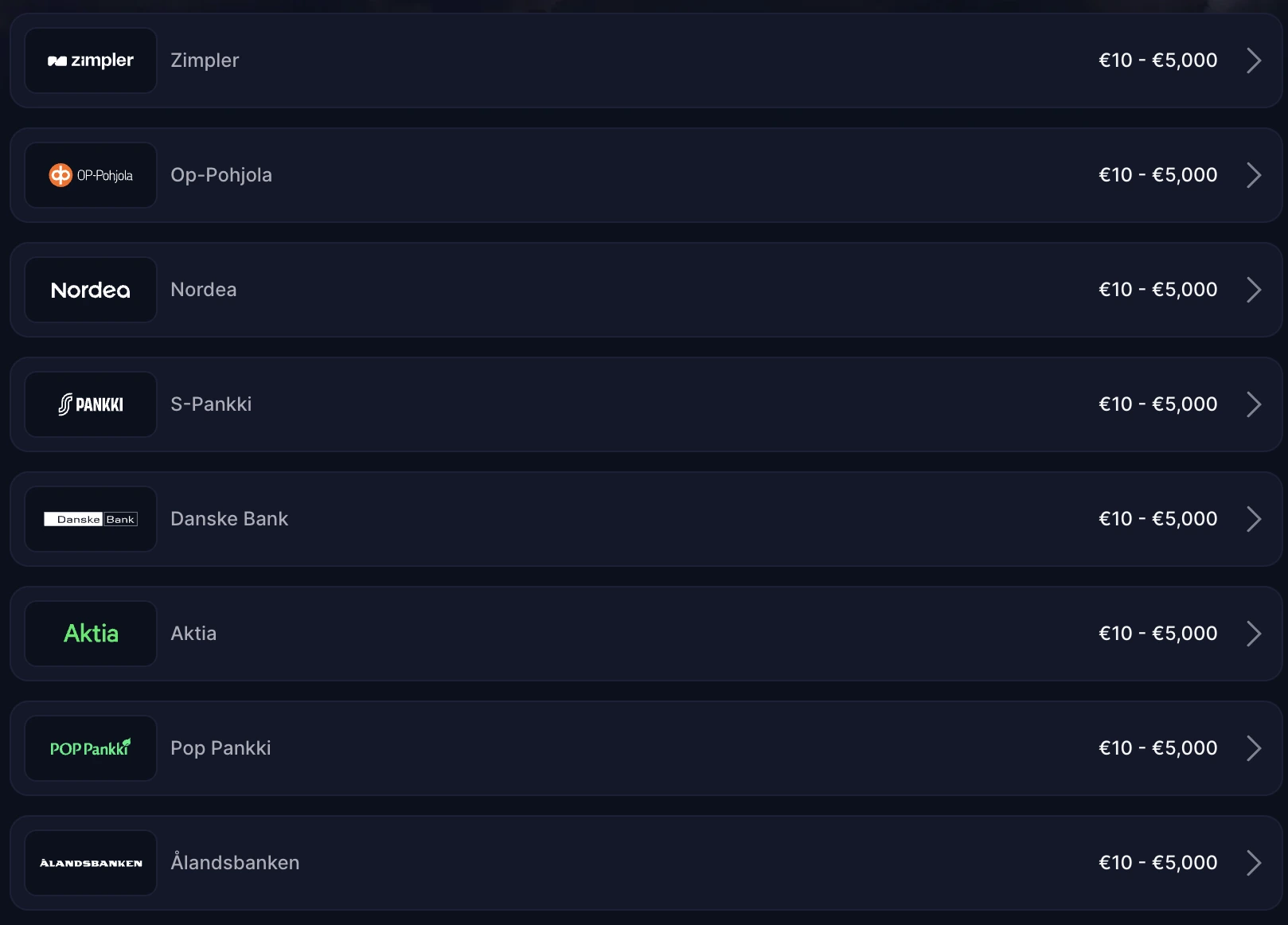Click the green Aktia logo
Screen dimensions: 1288x925
90,633
